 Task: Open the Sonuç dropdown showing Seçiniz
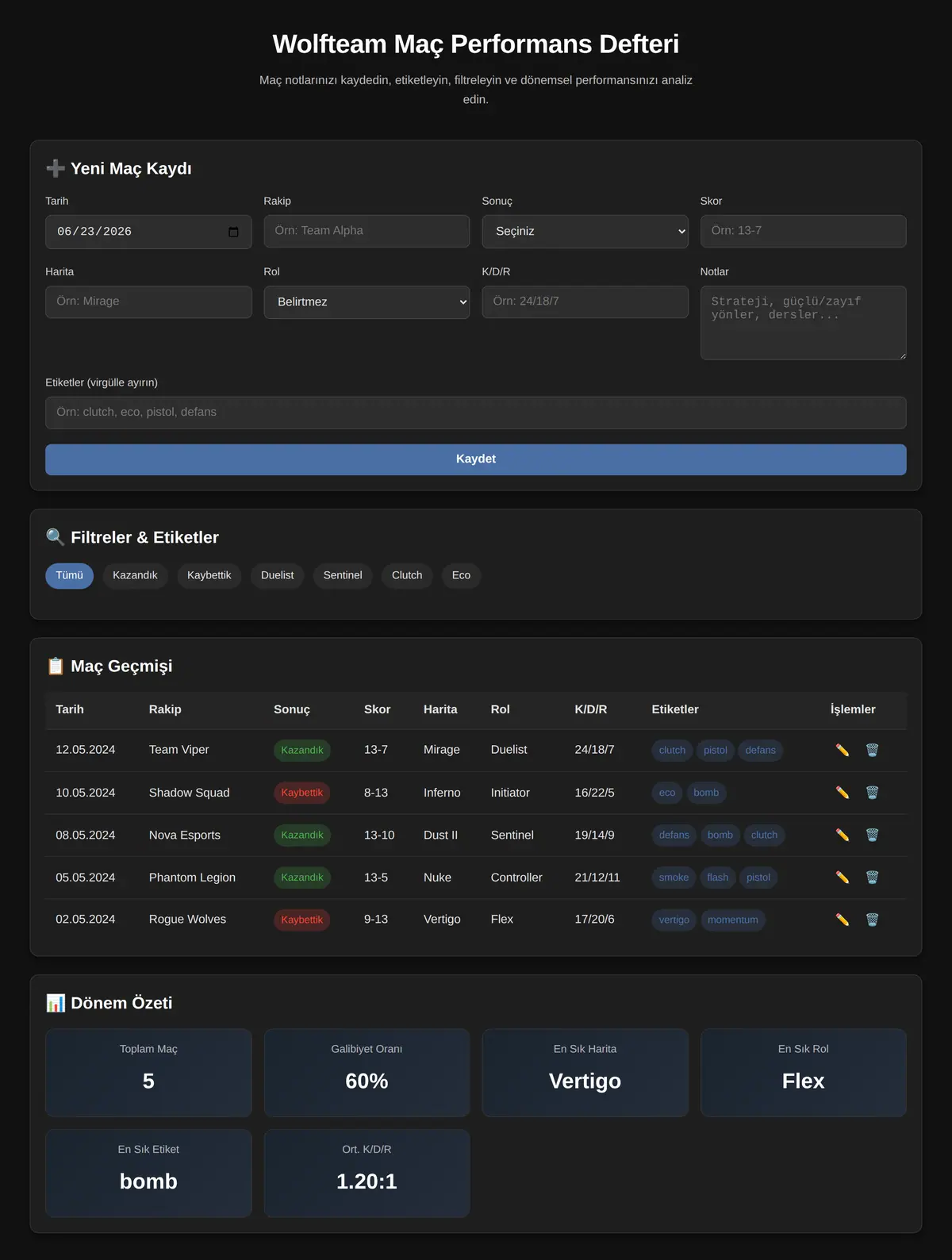click(x=585, y=232)
